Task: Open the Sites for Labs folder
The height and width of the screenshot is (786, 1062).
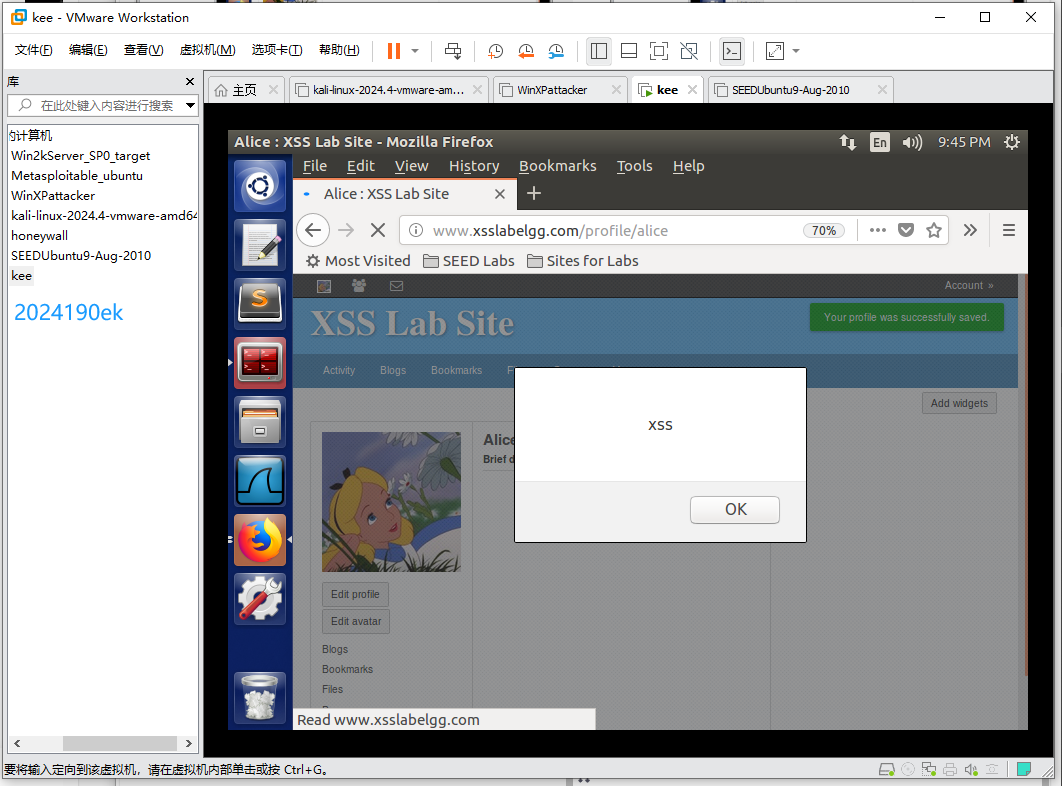Action: pos(582,261)
